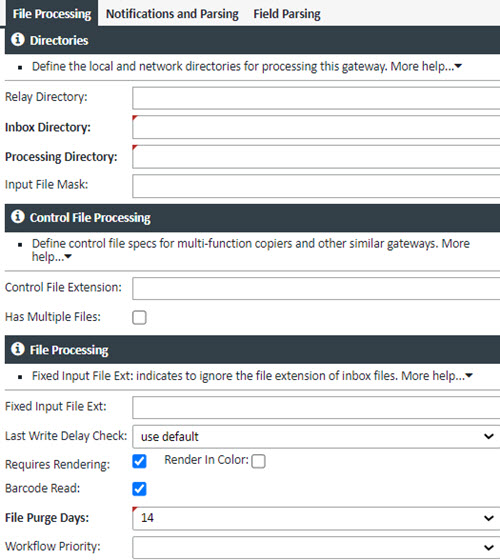Expand More help under Directories
Image resolution: width=500 pixels, height=560 pixels.
[x=426, y=66]
